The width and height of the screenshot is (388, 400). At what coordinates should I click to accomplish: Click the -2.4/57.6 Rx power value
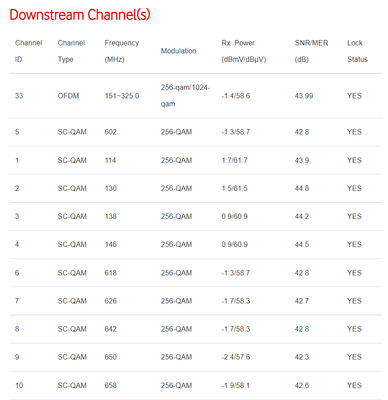tap(236, 357)
